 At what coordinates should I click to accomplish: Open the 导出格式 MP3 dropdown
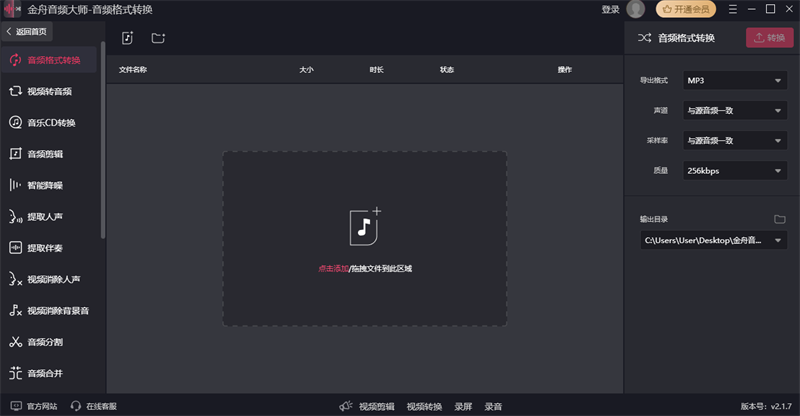[735, 81]
